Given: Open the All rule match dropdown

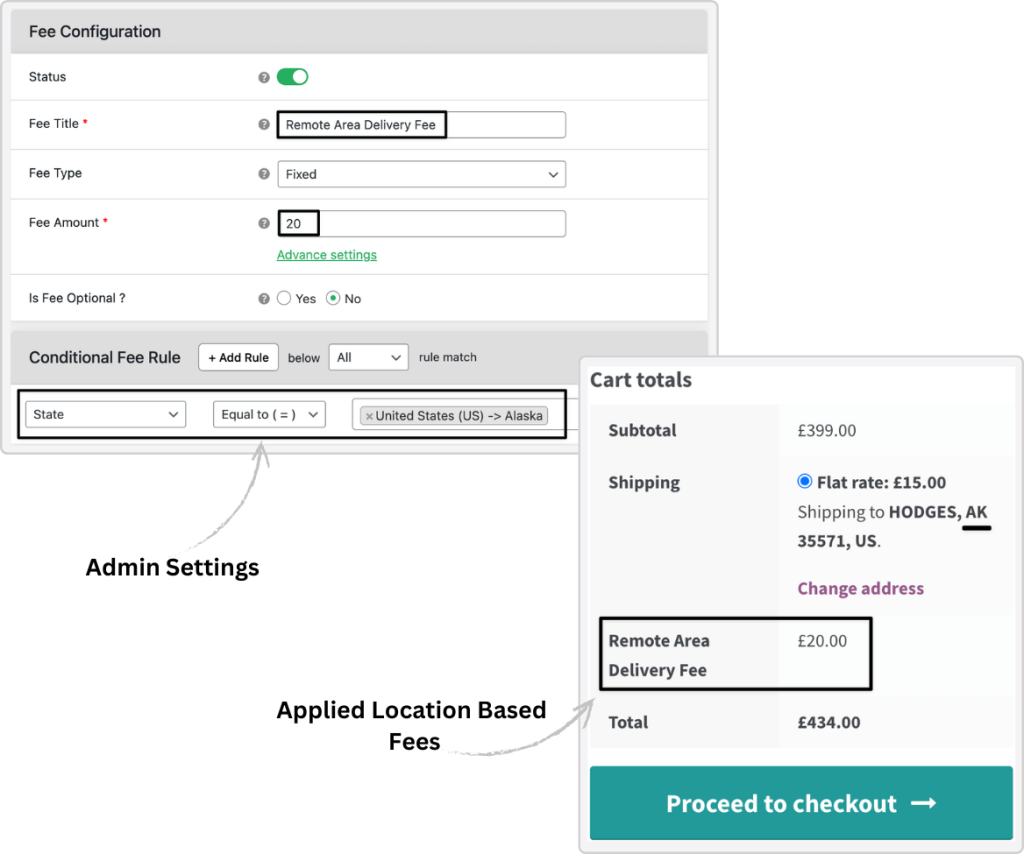Looking at the screenshot, I should coord(368,357).
